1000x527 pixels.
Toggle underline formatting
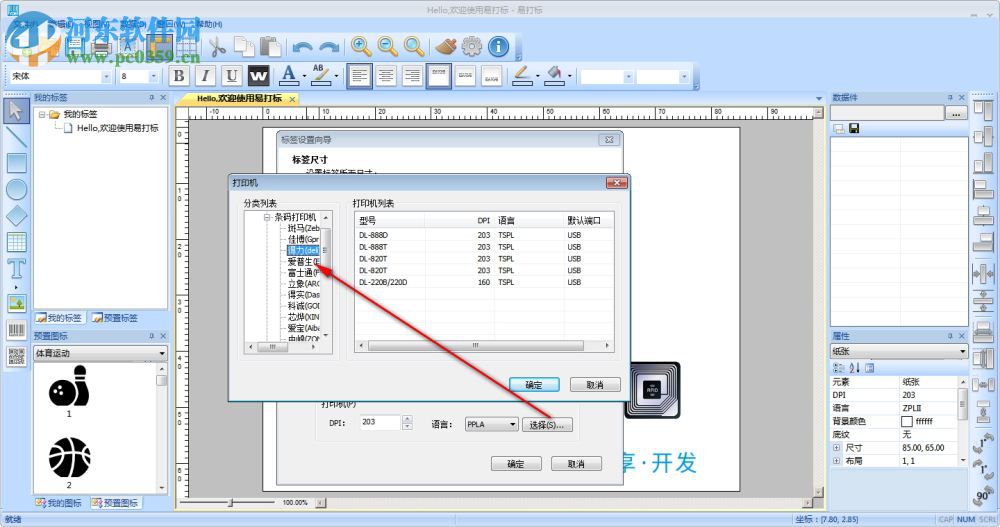(232, 76)
